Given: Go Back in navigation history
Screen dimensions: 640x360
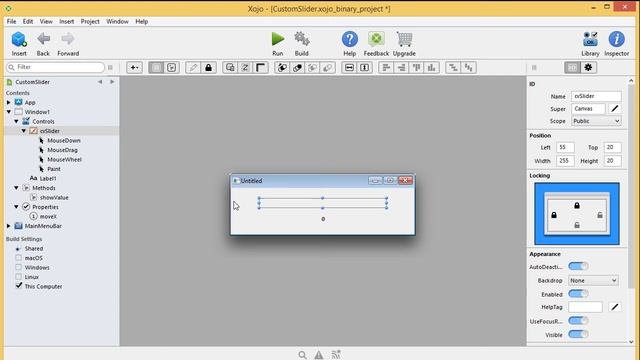Looking at the screenshot, I should 43,39.
